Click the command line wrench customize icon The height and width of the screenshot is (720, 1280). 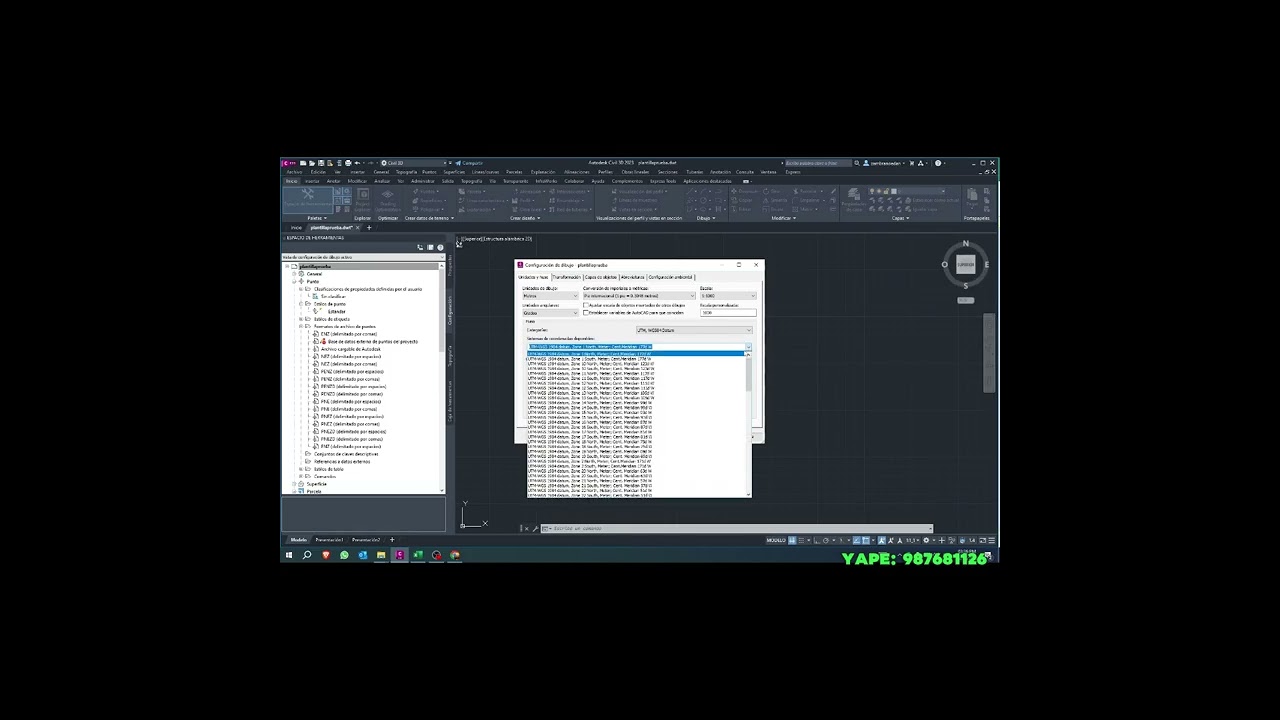(x=534, y=529)
